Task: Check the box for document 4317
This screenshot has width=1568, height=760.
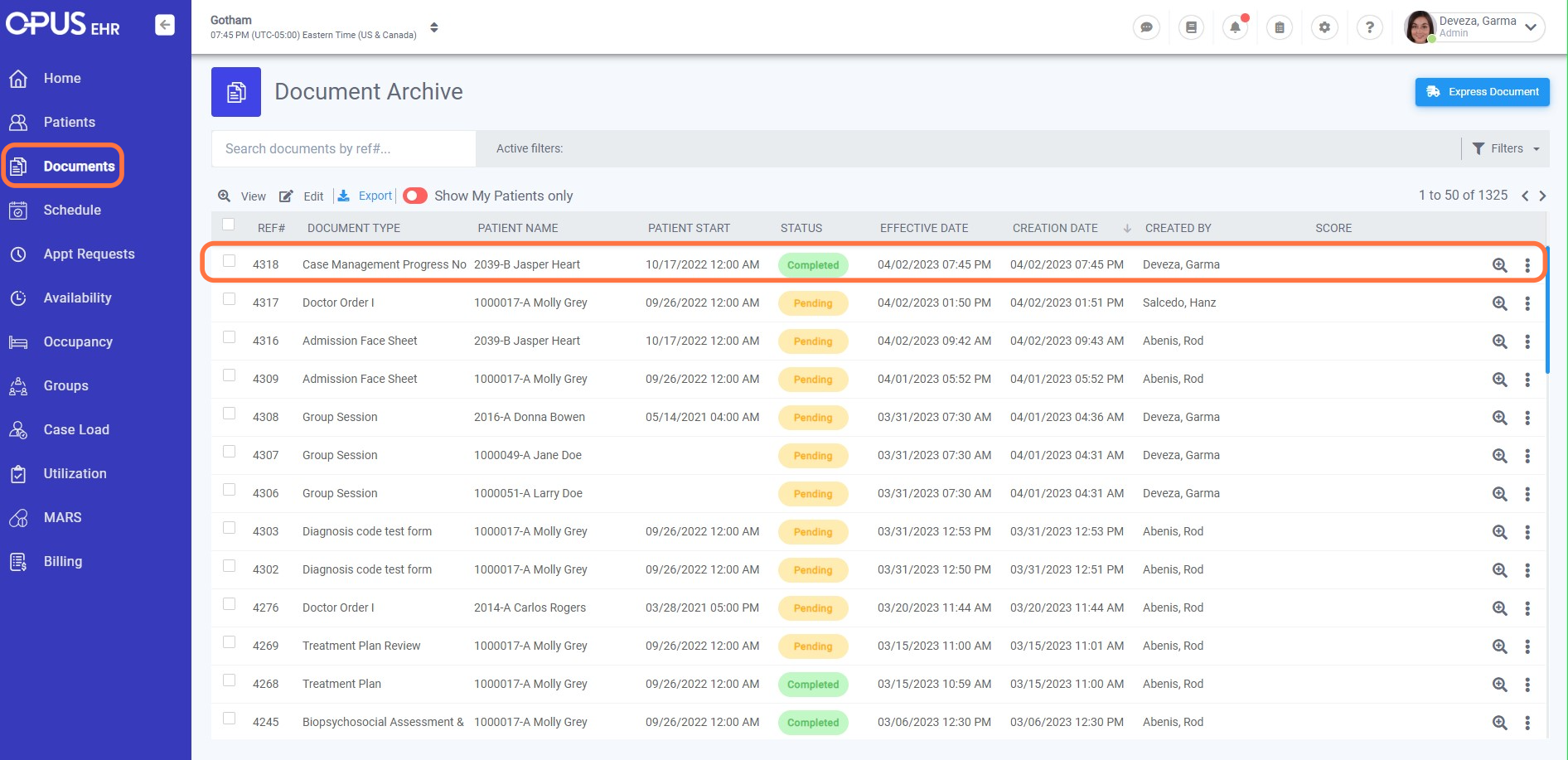Action: [x=230, y=299]
